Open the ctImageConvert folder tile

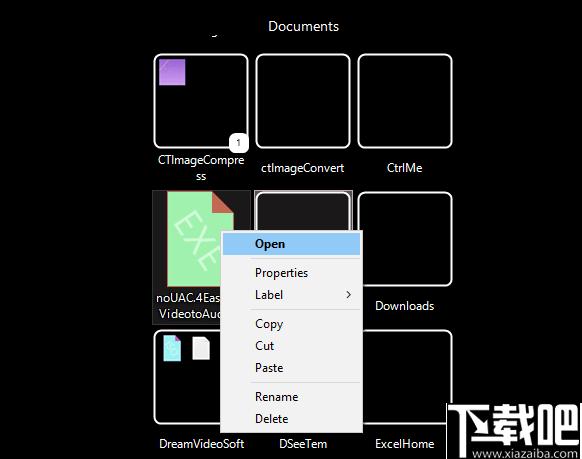[x=303, y=101]
